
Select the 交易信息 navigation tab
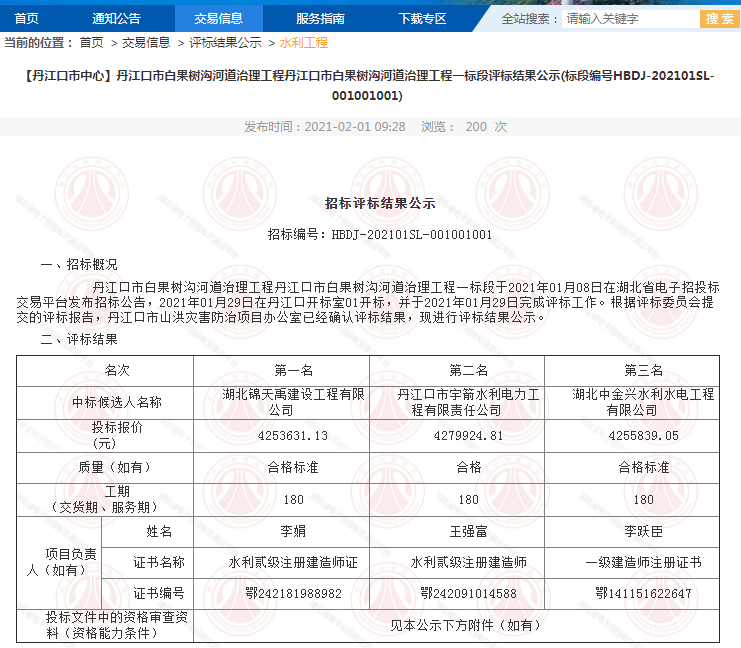(218, 18)
